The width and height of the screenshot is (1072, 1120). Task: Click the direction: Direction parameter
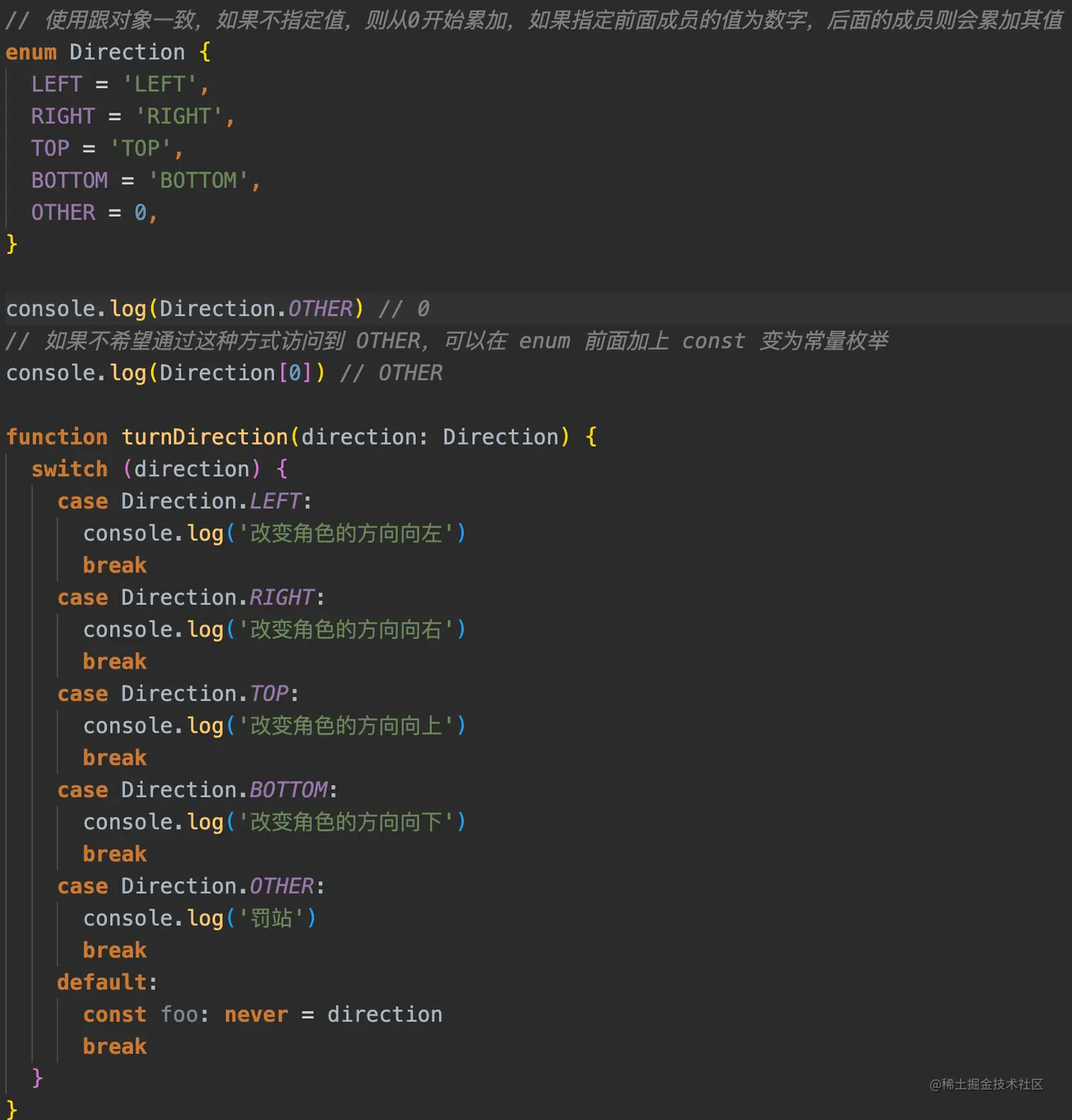430,437
